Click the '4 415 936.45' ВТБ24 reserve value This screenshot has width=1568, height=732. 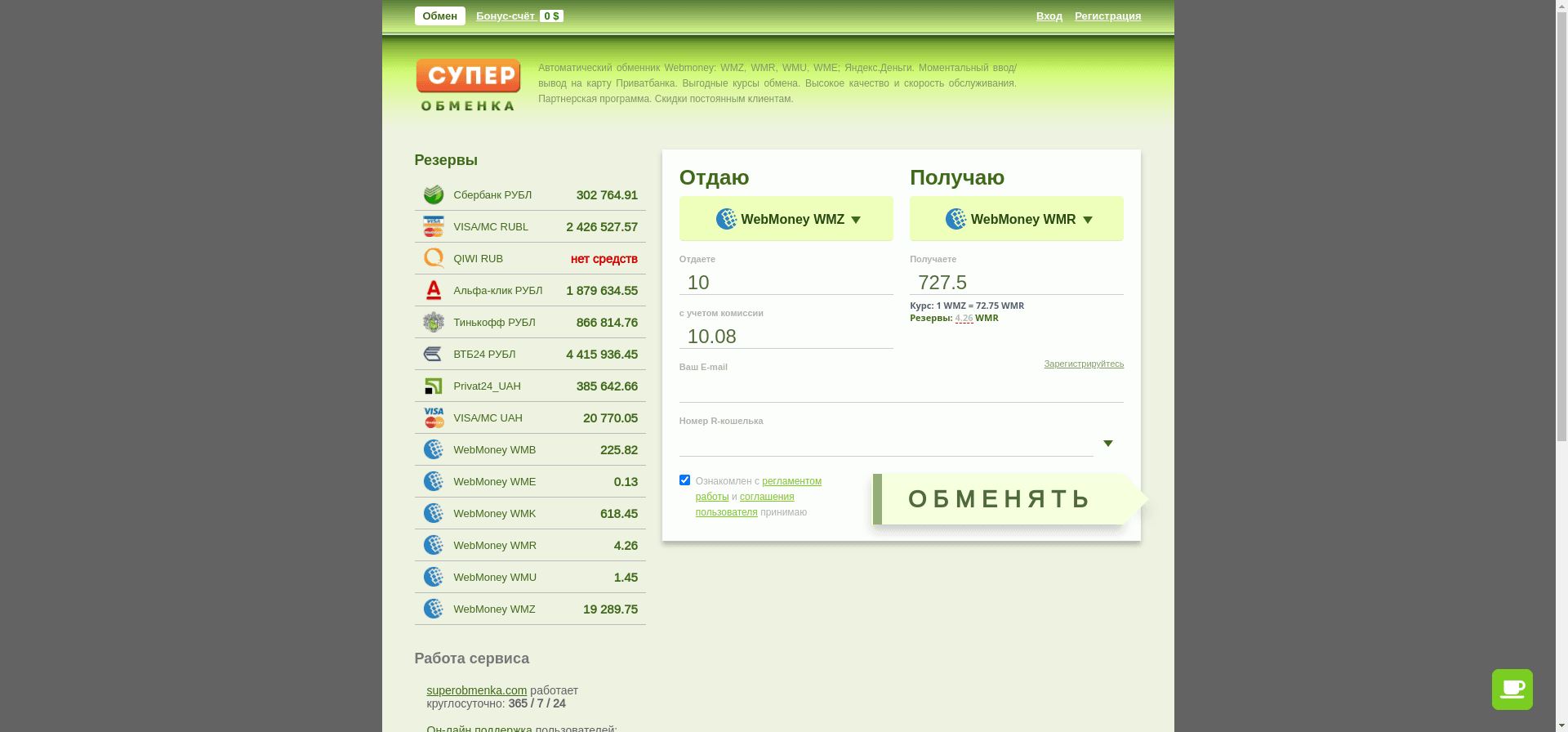602,355
